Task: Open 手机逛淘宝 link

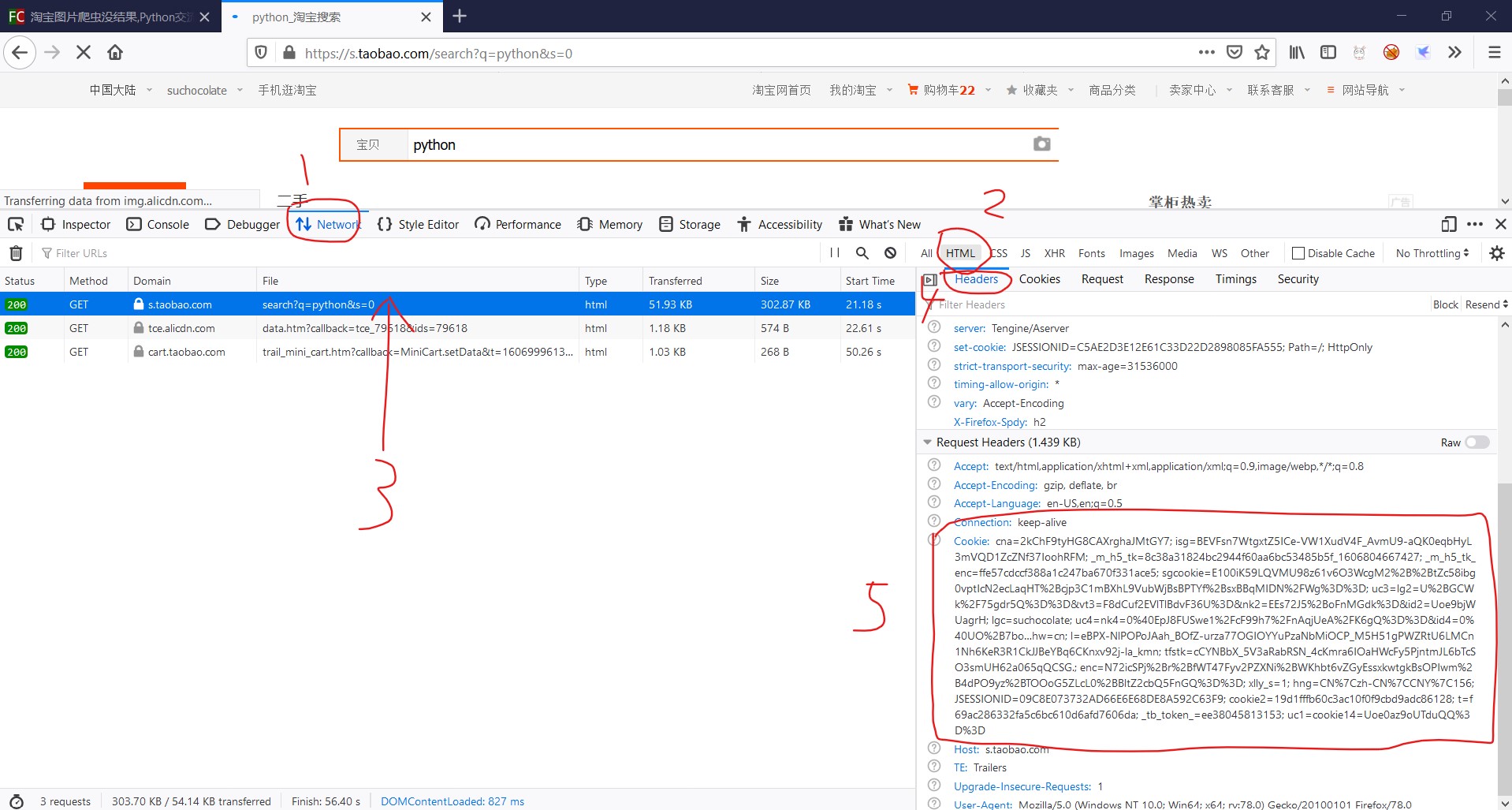Action: (x=287, y=90)
